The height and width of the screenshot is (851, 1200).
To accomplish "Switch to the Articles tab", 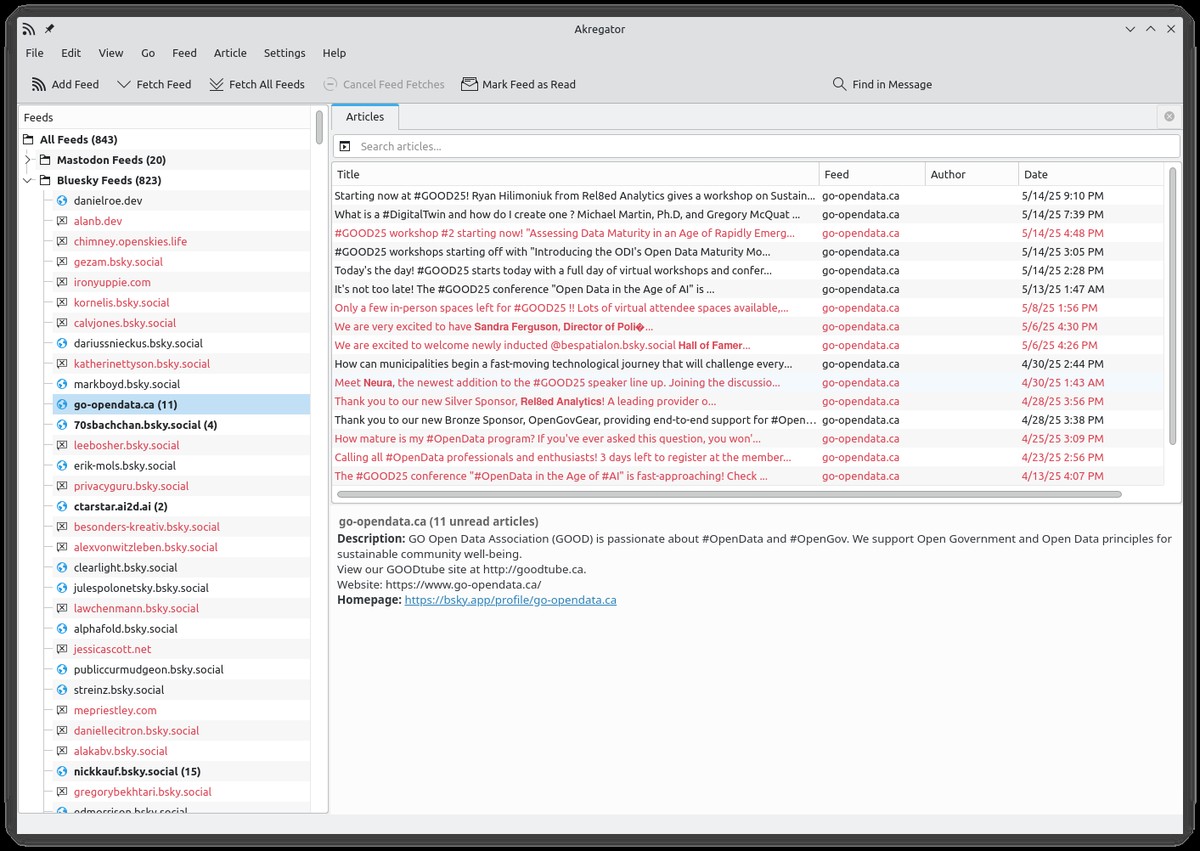I will tap(365, 116).
